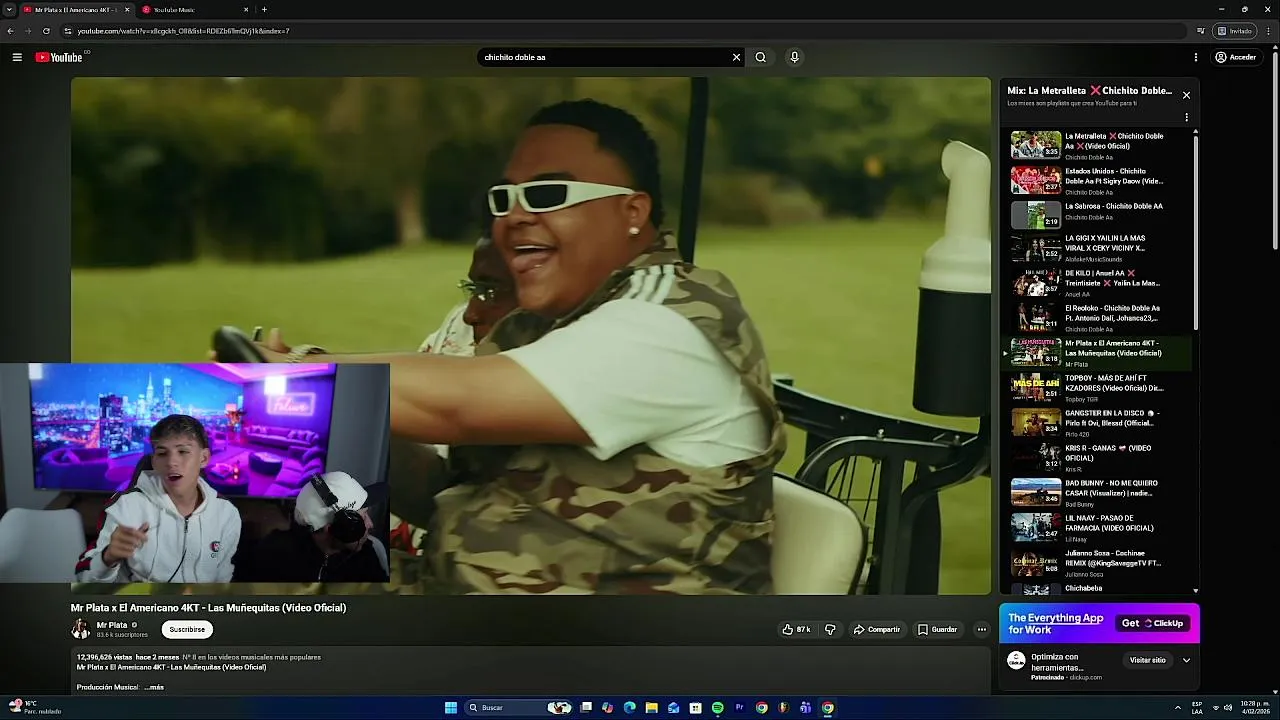Select DE KILO | Anuel AA playlist item
This screenshot has width=1280, height=720.
click(1100, 283)
